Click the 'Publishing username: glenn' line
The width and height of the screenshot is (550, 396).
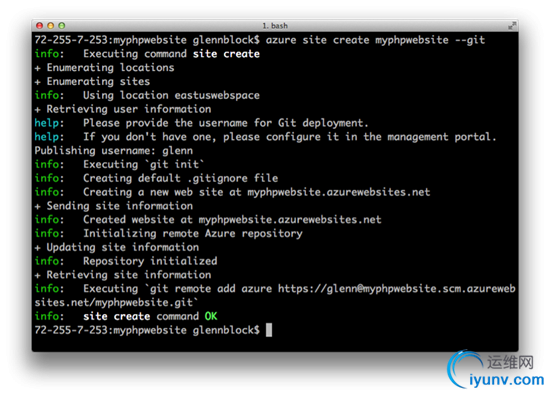114,150
